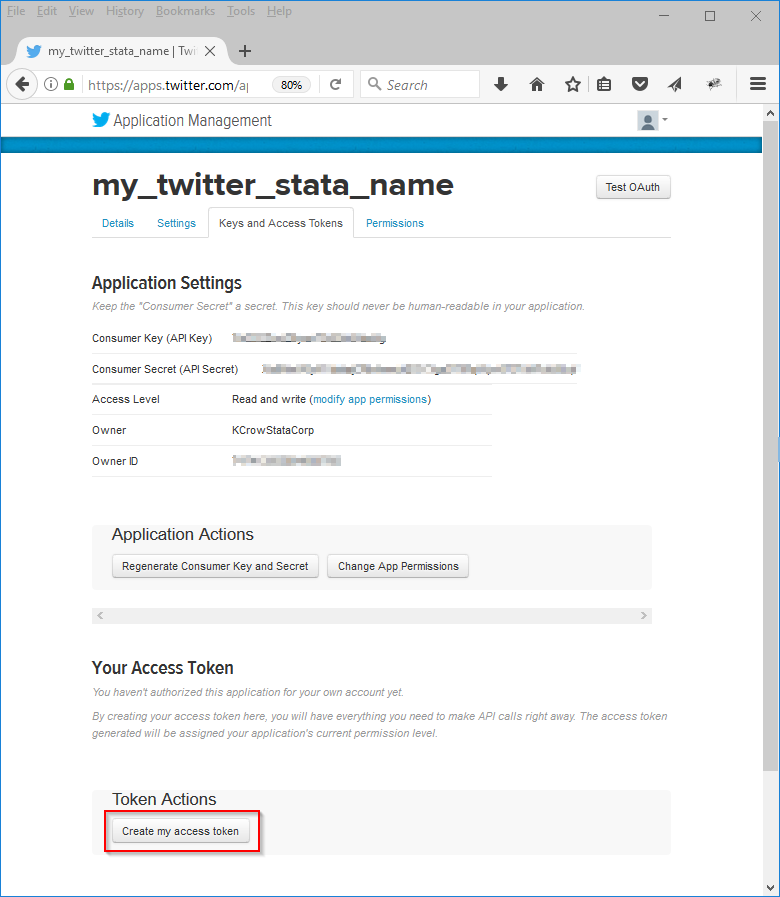Reset the 80% zoom level indicator
Screen dimensions: 780x897
291,85
